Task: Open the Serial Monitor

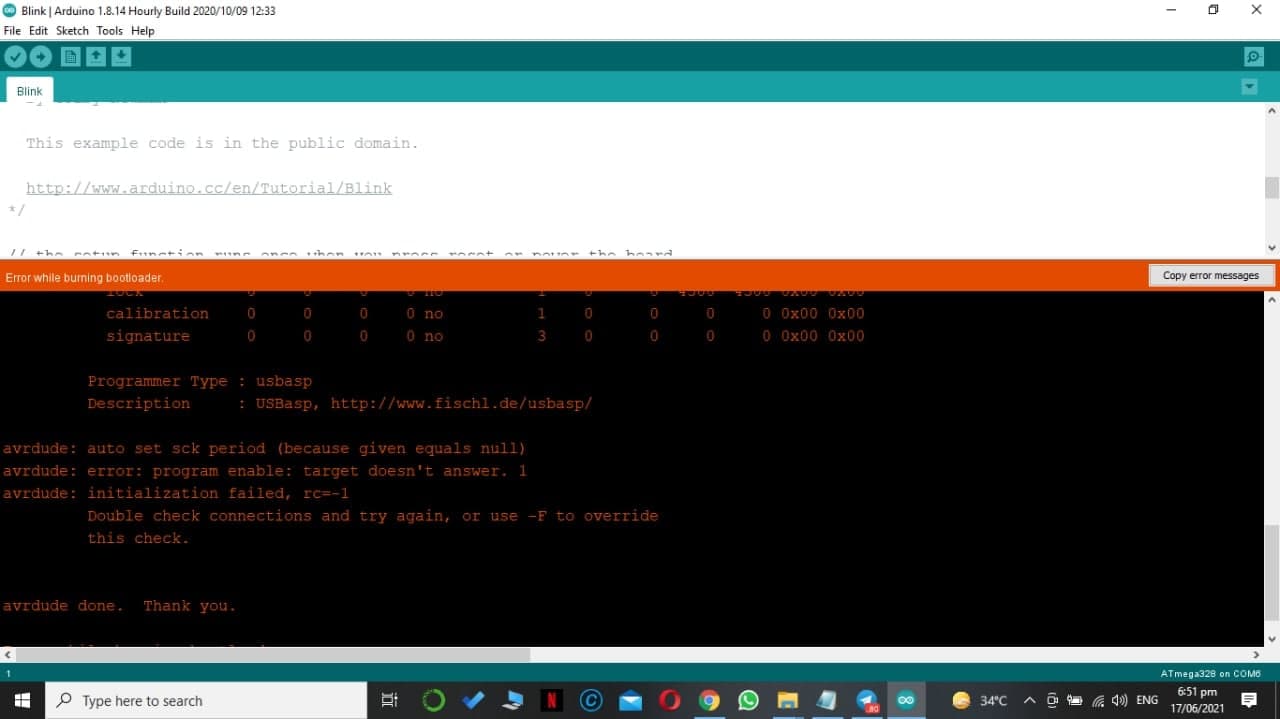Action: tap(1253, 56)
